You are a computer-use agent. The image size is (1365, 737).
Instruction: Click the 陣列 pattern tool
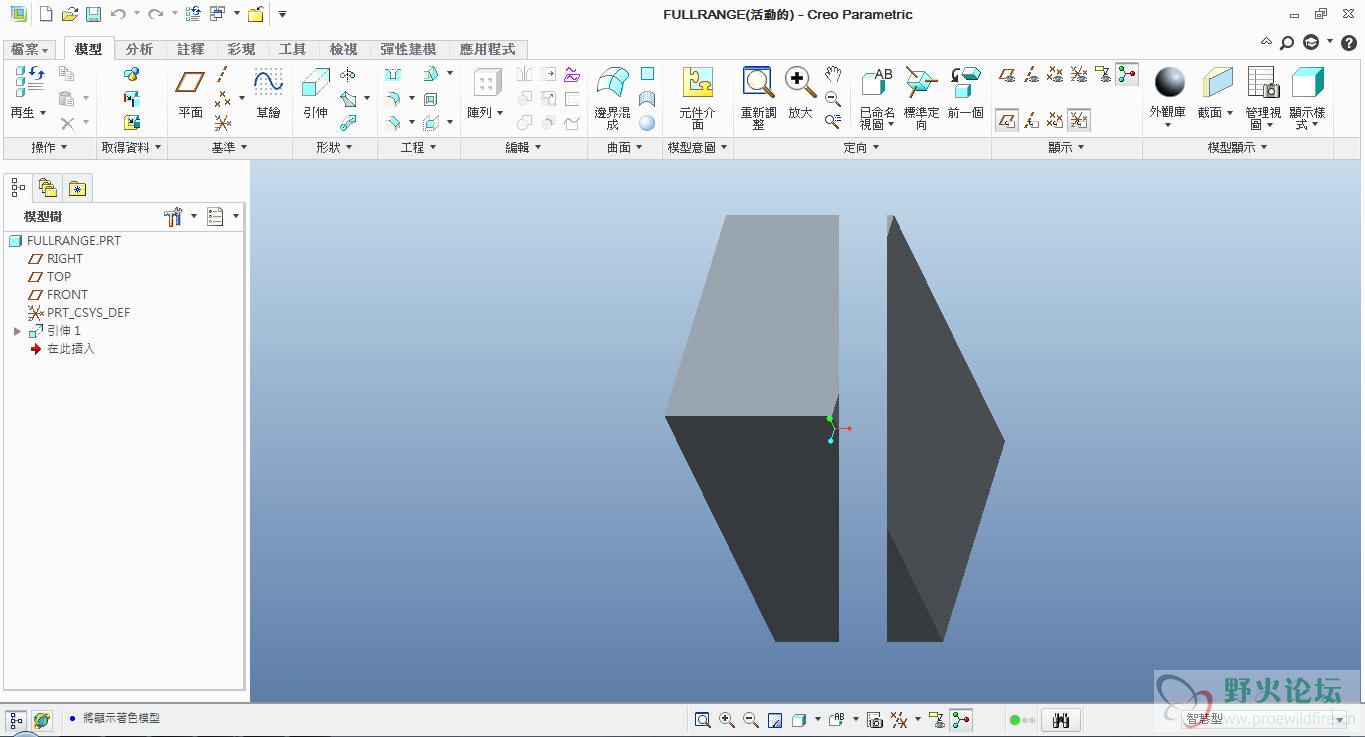click(x=487, y=95)
